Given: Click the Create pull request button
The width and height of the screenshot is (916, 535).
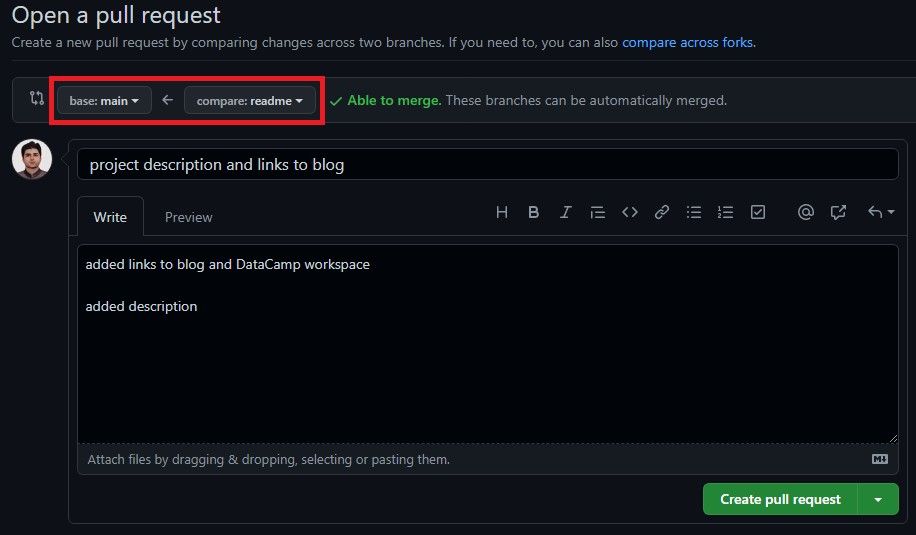Looking at the screenshot, I should pos(780,499).
